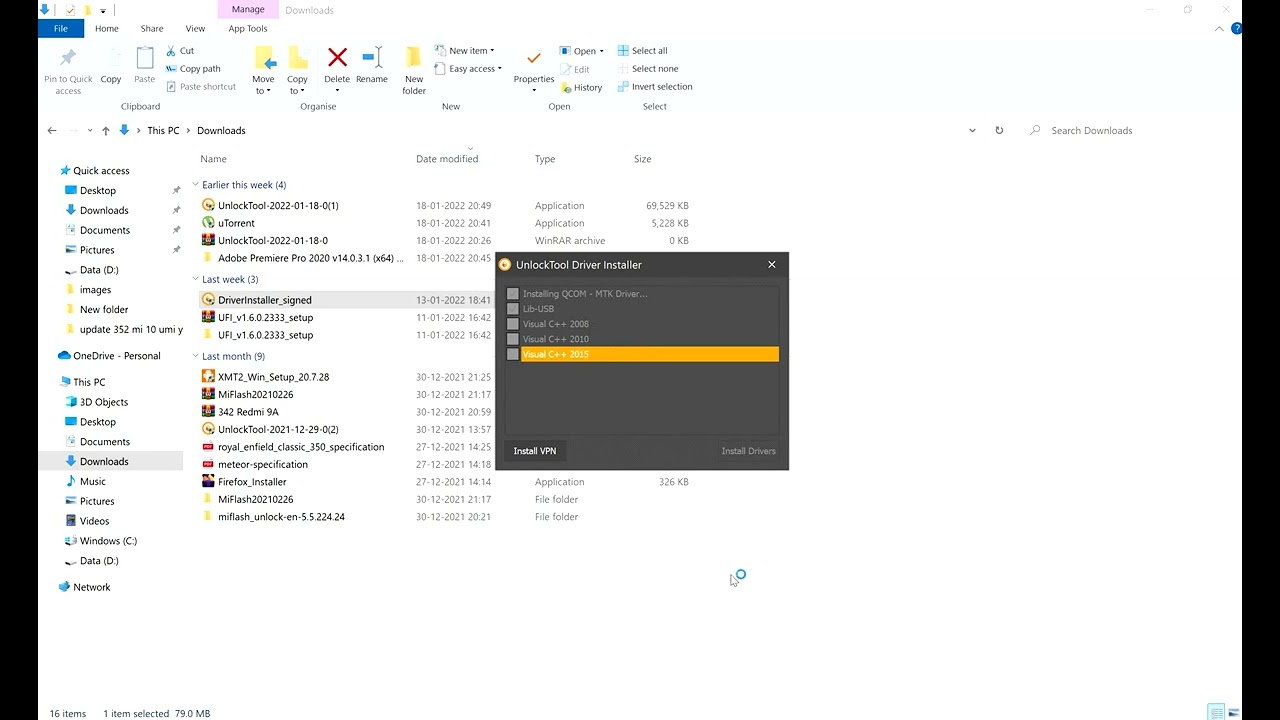
Task: Click Paste shortcut command
Action: (200, 87)
